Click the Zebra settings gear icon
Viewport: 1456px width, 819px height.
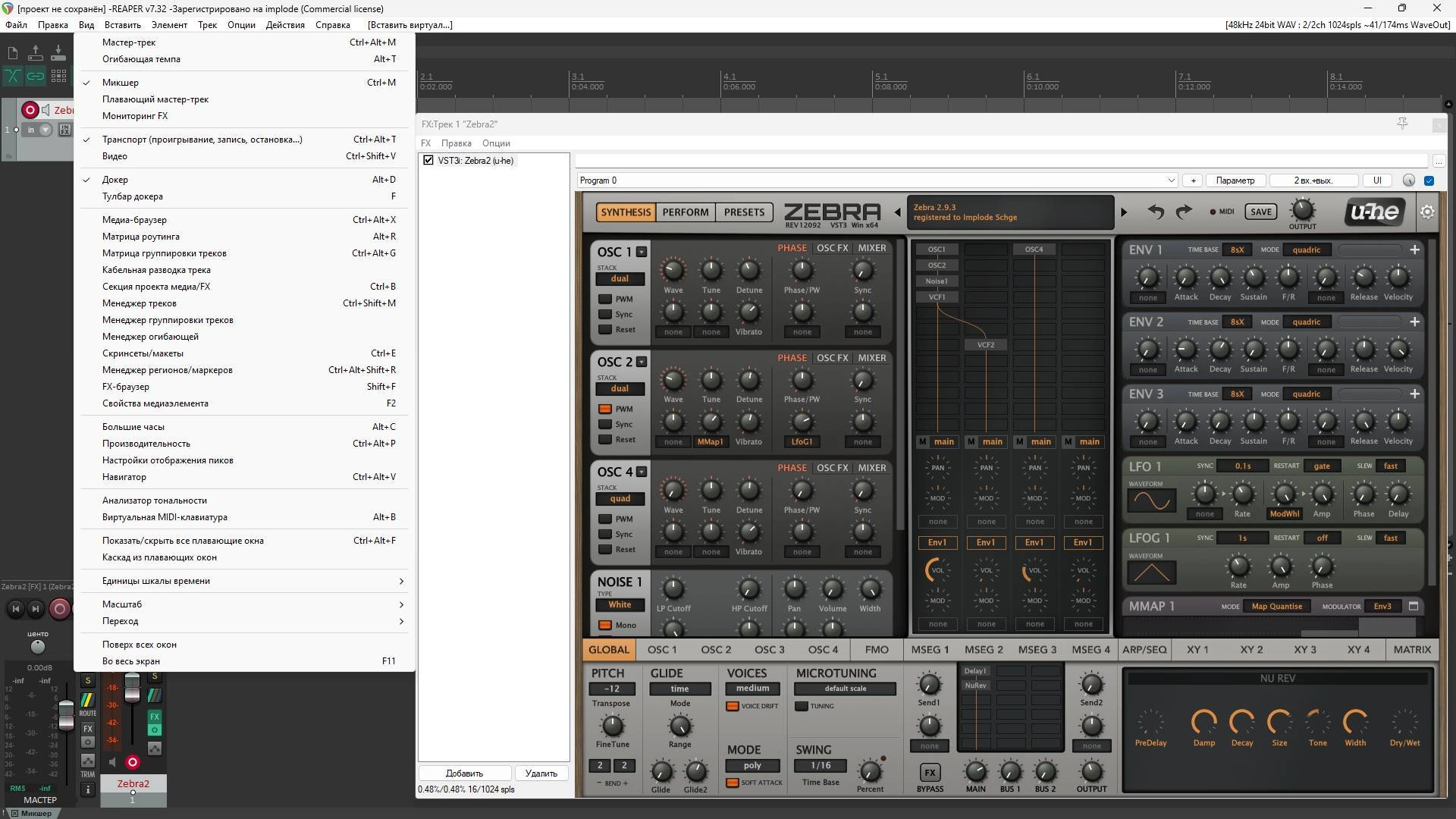tap(1427, 212)
